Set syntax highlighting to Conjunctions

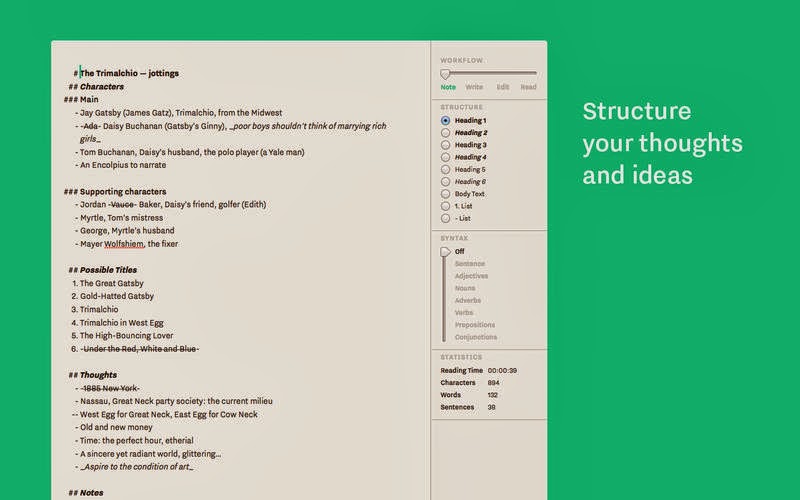[x=476, y=337]
